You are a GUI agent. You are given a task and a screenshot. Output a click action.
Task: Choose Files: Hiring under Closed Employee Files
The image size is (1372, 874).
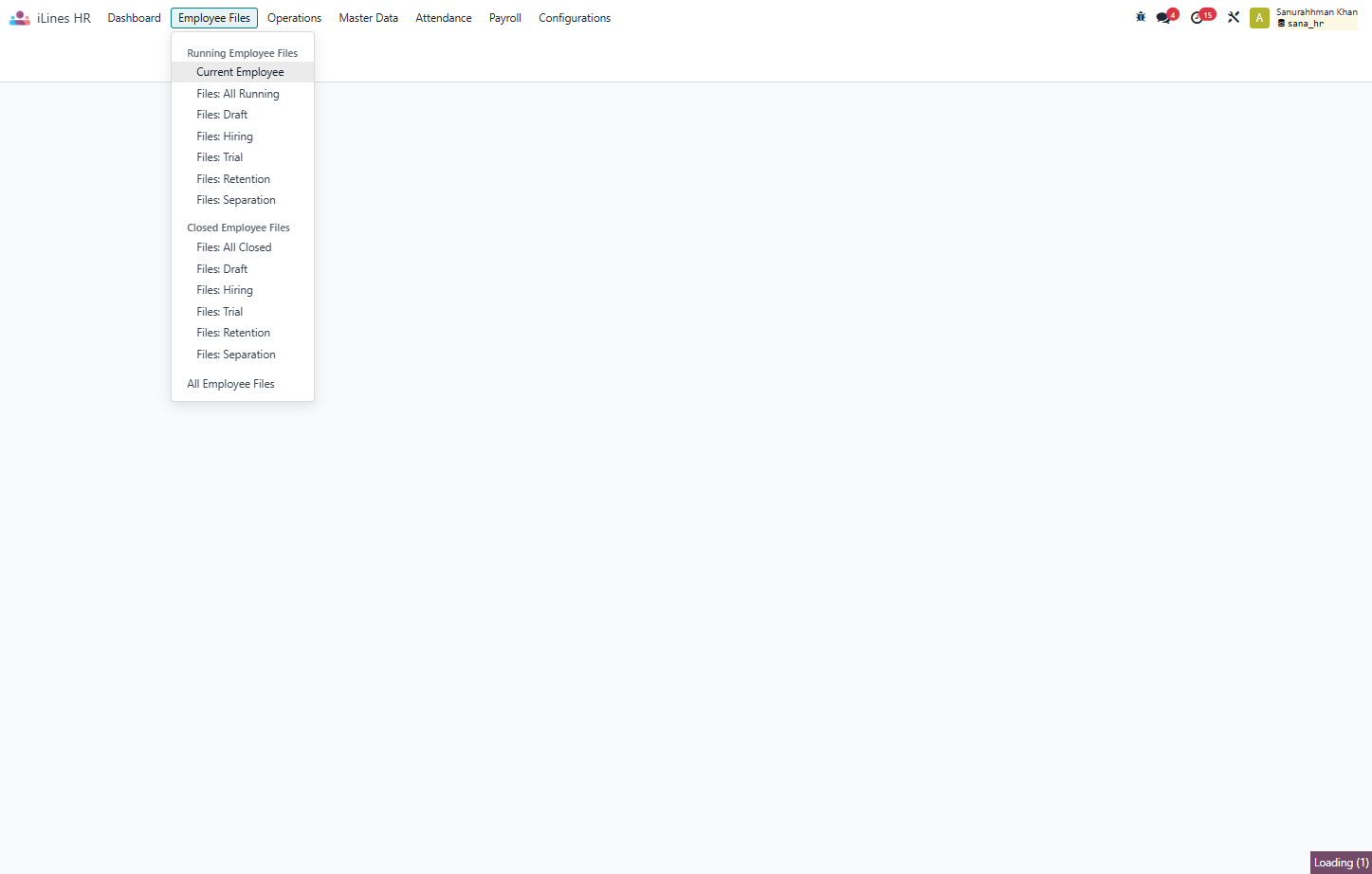pyautogui.click(x=243, y=290)
